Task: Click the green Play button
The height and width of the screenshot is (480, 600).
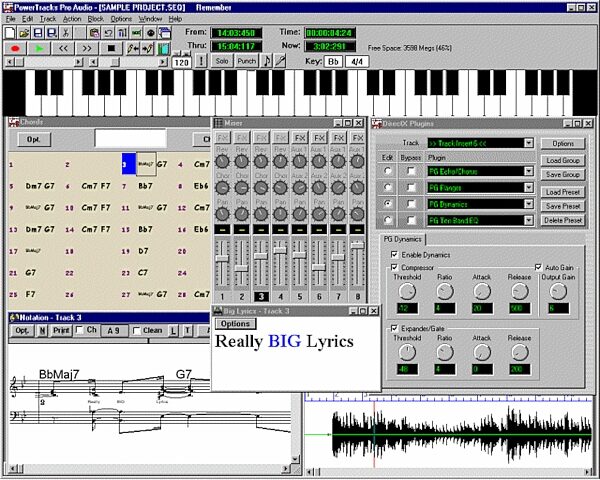Action: tap(39, 49)
